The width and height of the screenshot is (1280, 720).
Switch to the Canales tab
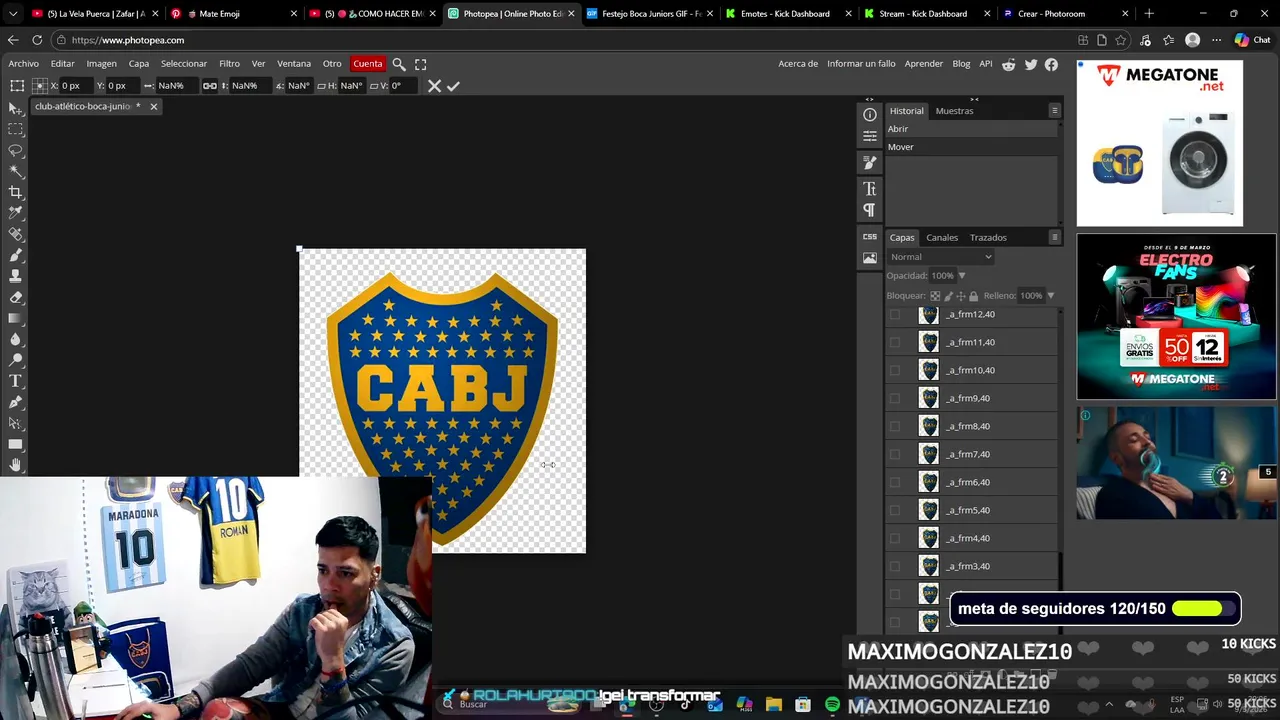[942, 238]
